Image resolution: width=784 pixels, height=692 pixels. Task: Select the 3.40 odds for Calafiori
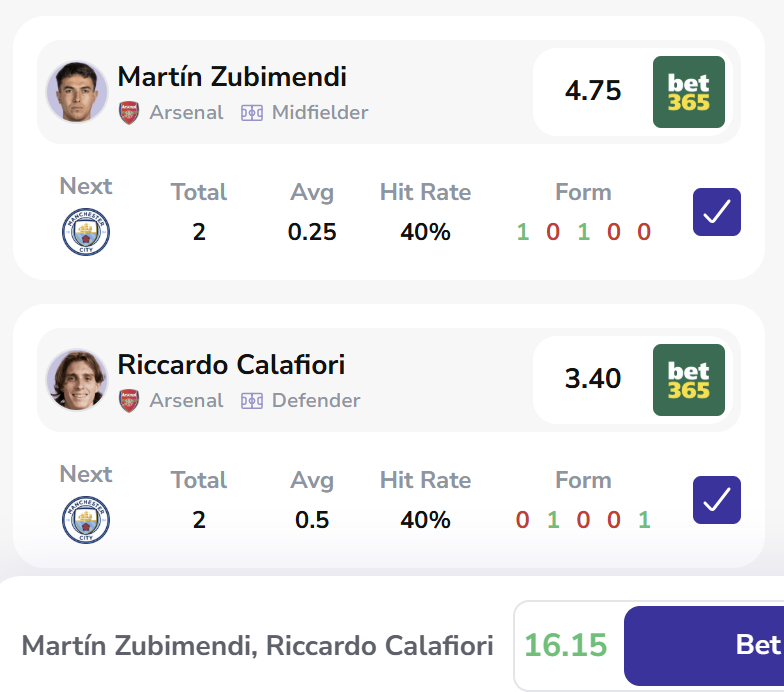[x=592, y=380]
